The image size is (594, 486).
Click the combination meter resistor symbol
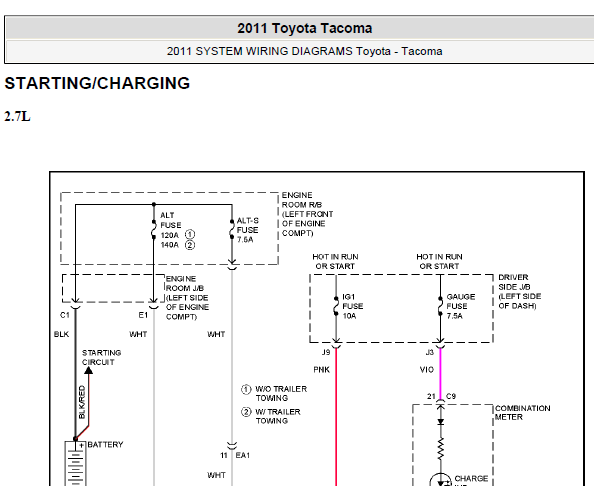coord(440,449)
